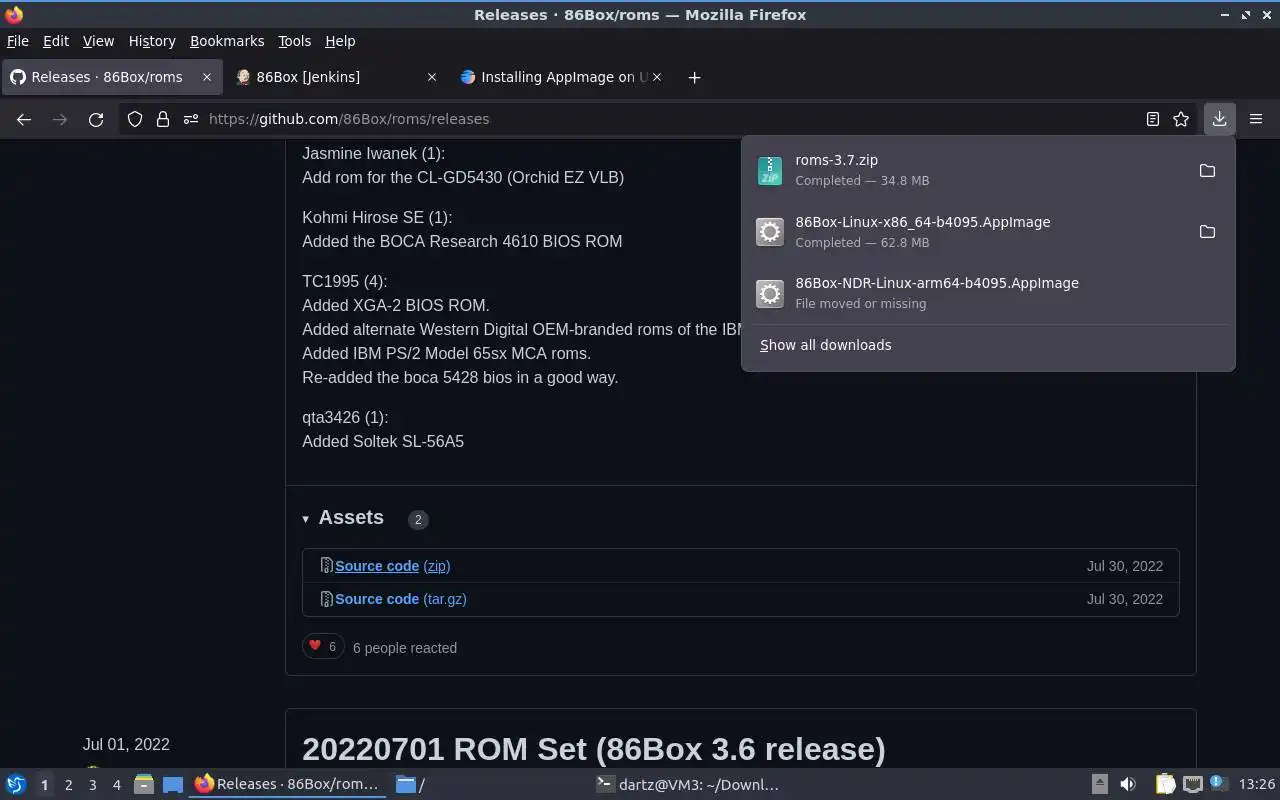Viewport: 1280px width, 800px height.
Task: Open the clipboard manager tray icon
Action: [1165, 785]
